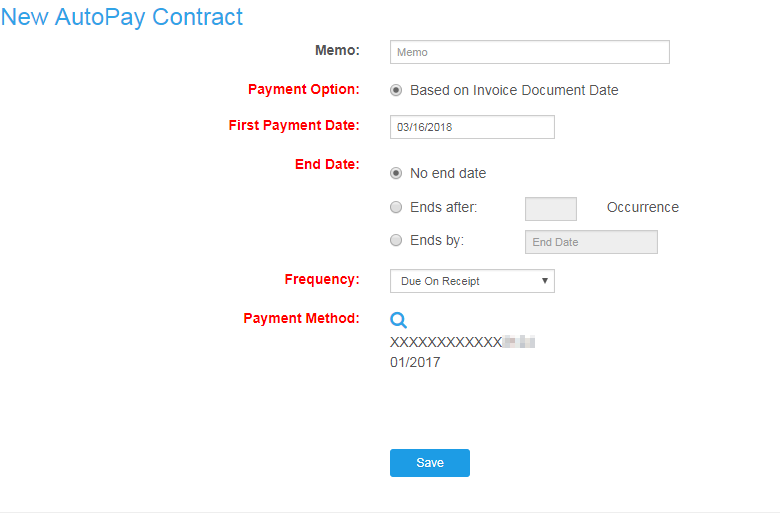Image resolution: width=780 pixels, height=515 pixels.
Task: Choose the No end date radio option
Action: pos(396,173)
